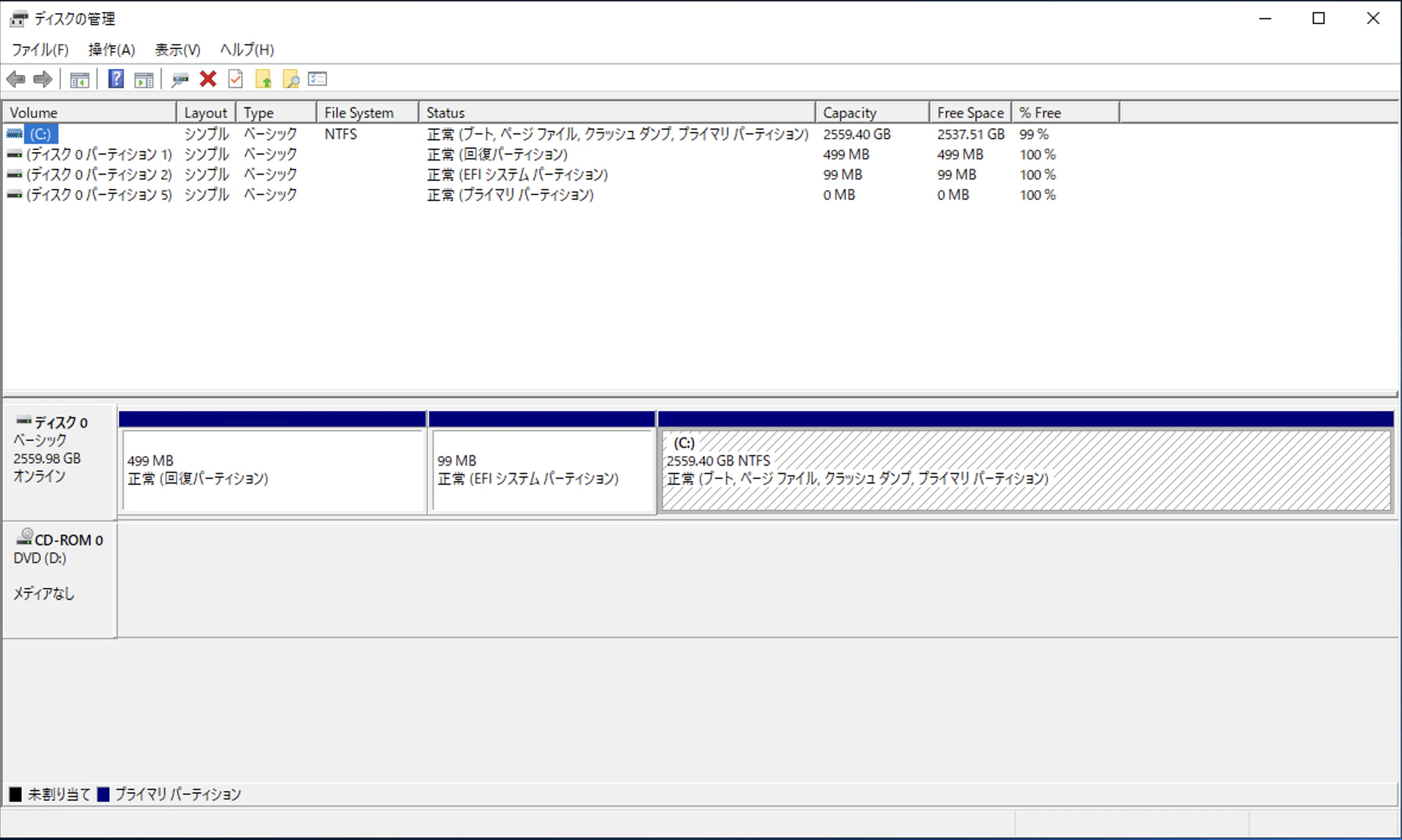Click the NTFS file system cell
1402x840 pixels.
click(x=341, y=134)
